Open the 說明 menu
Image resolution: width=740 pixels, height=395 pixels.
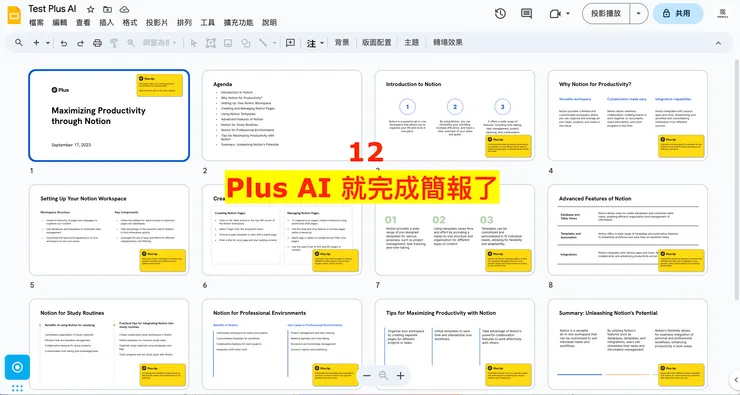(x=269, y=23)
